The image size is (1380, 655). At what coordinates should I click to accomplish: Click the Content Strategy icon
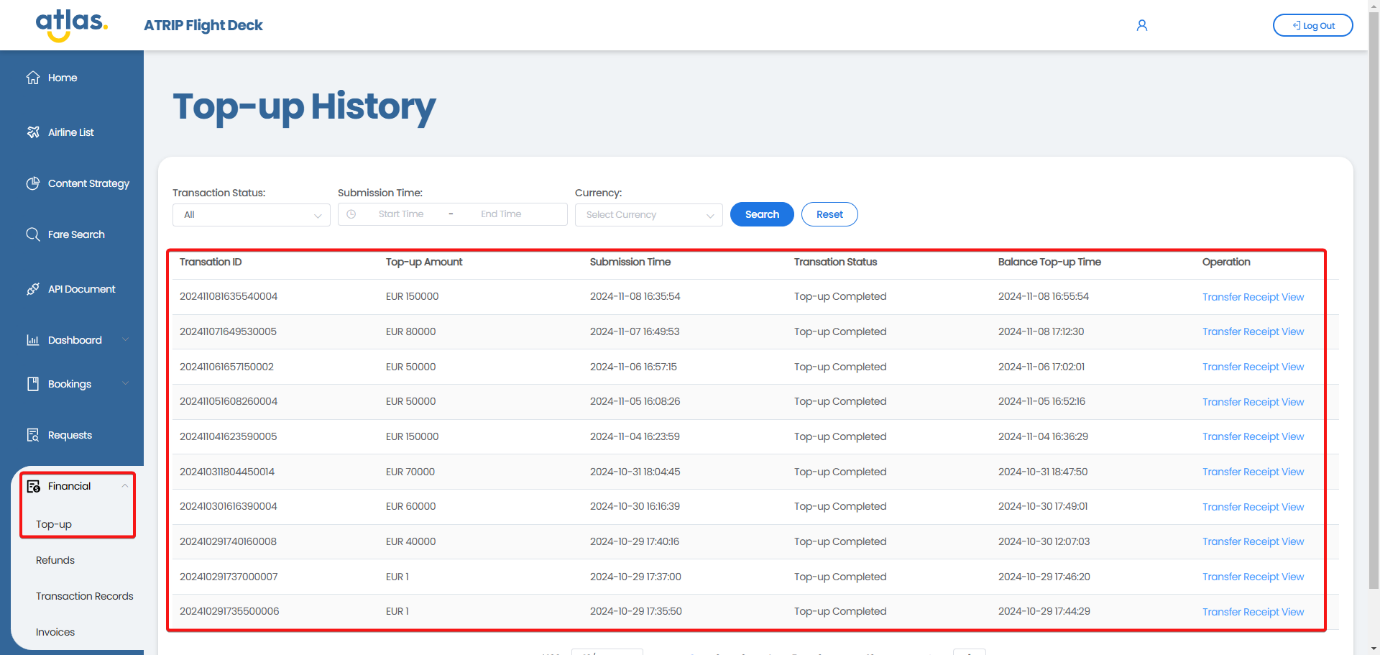coord(33,184)
